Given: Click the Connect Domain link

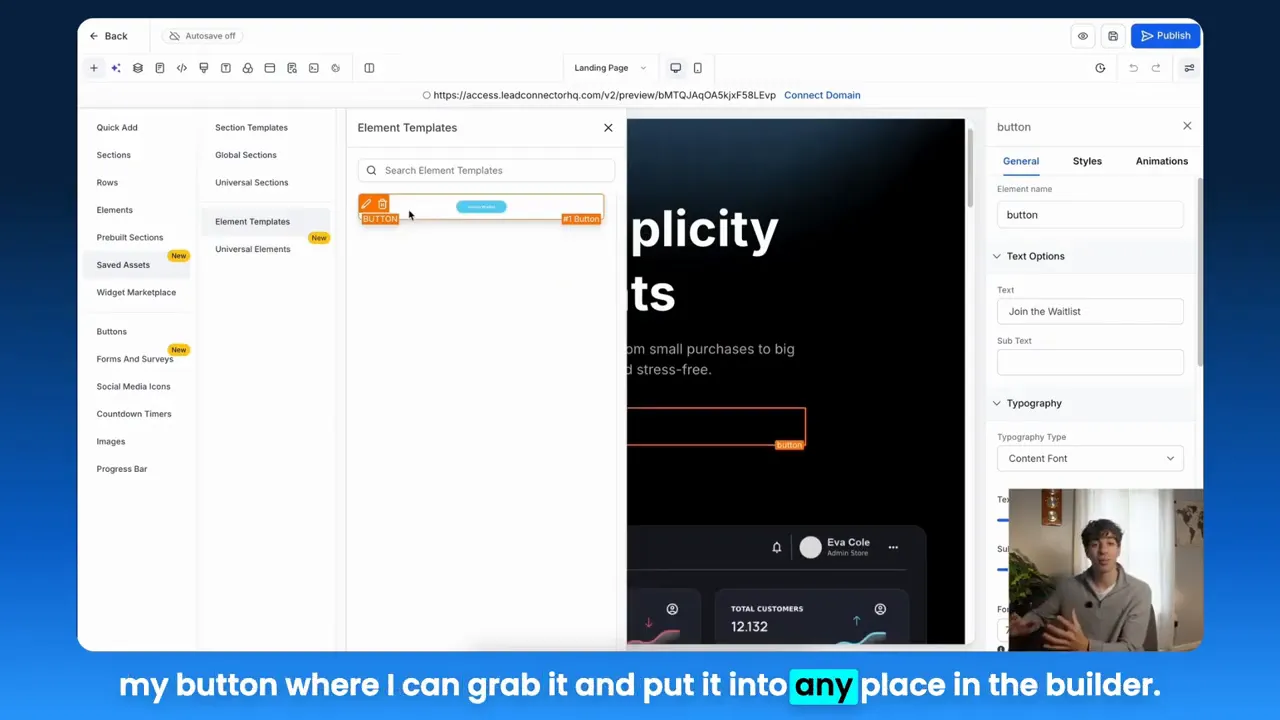Looking at the screenshot, I should (822, 95).
